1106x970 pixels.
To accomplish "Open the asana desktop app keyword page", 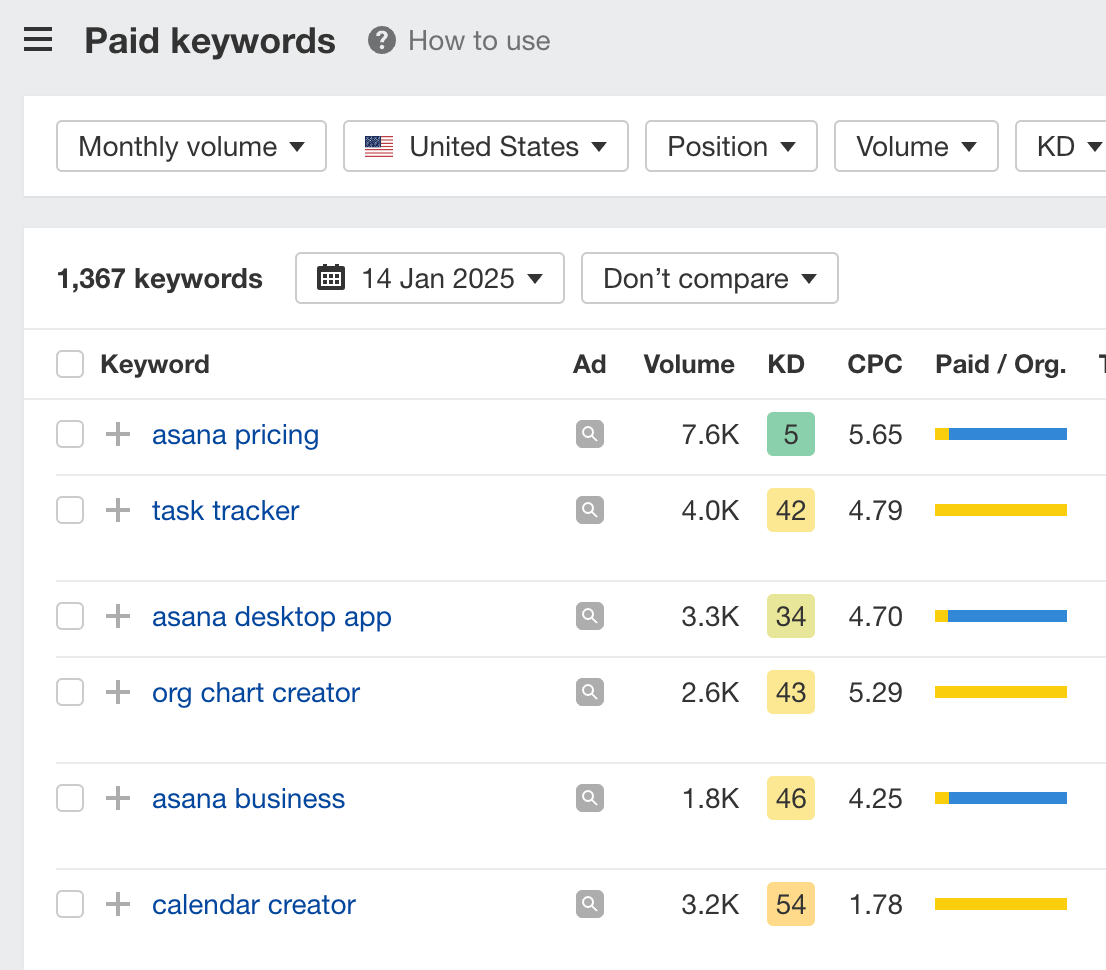I will [x=272, y=616].
